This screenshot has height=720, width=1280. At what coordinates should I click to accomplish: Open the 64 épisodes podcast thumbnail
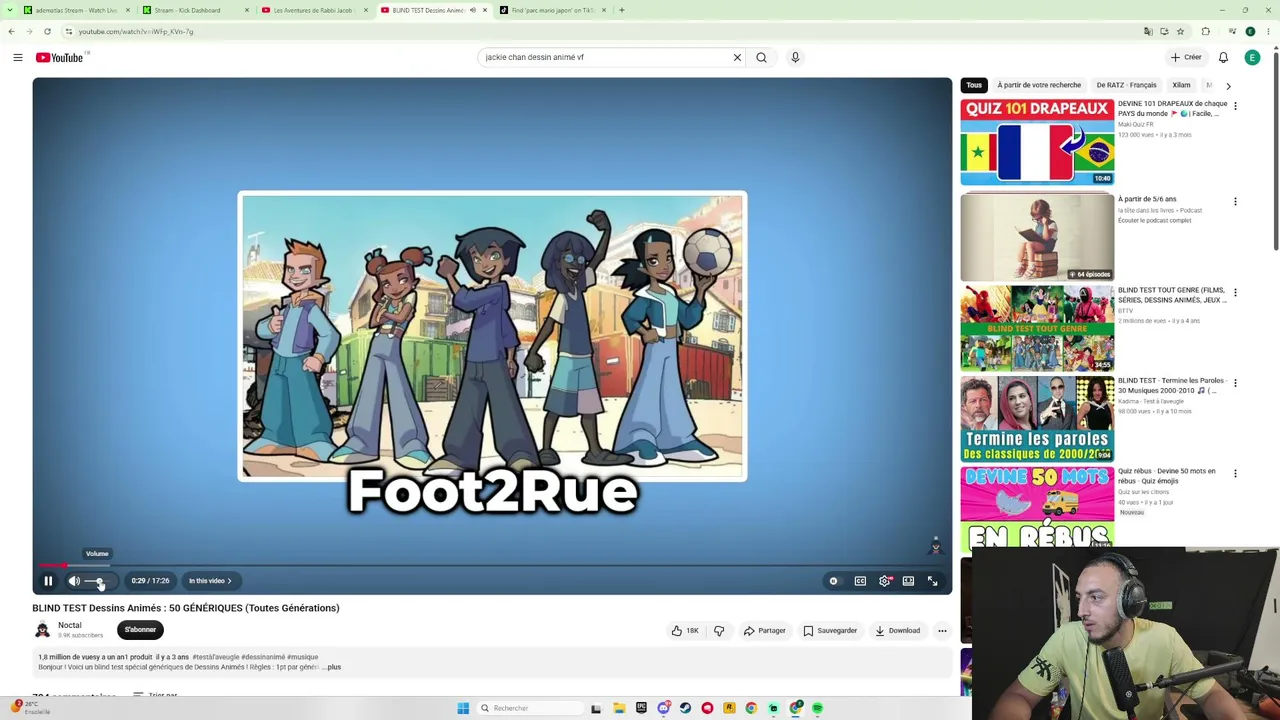[1037, 238]
